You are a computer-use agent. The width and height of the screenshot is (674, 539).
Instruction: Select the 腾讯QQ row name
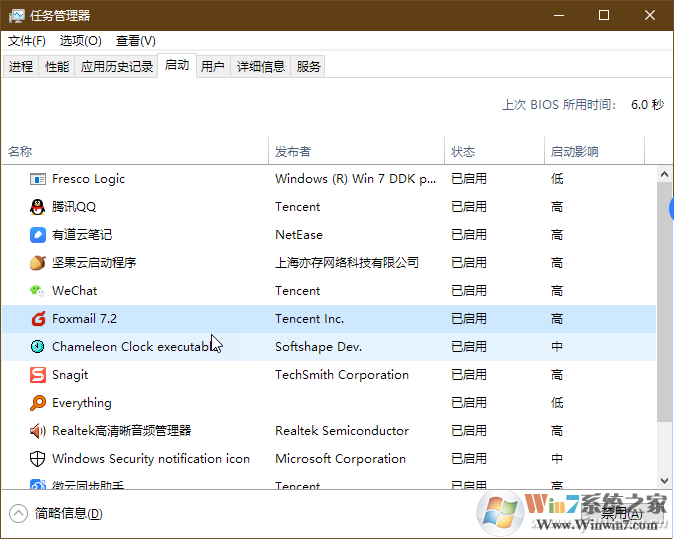click(x=74, y=207)
